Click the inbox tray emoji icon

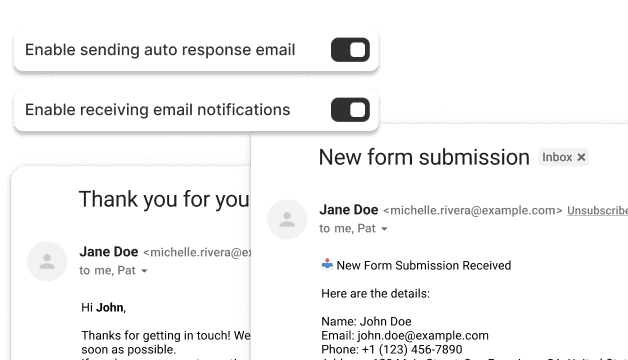tap(327, 265)
